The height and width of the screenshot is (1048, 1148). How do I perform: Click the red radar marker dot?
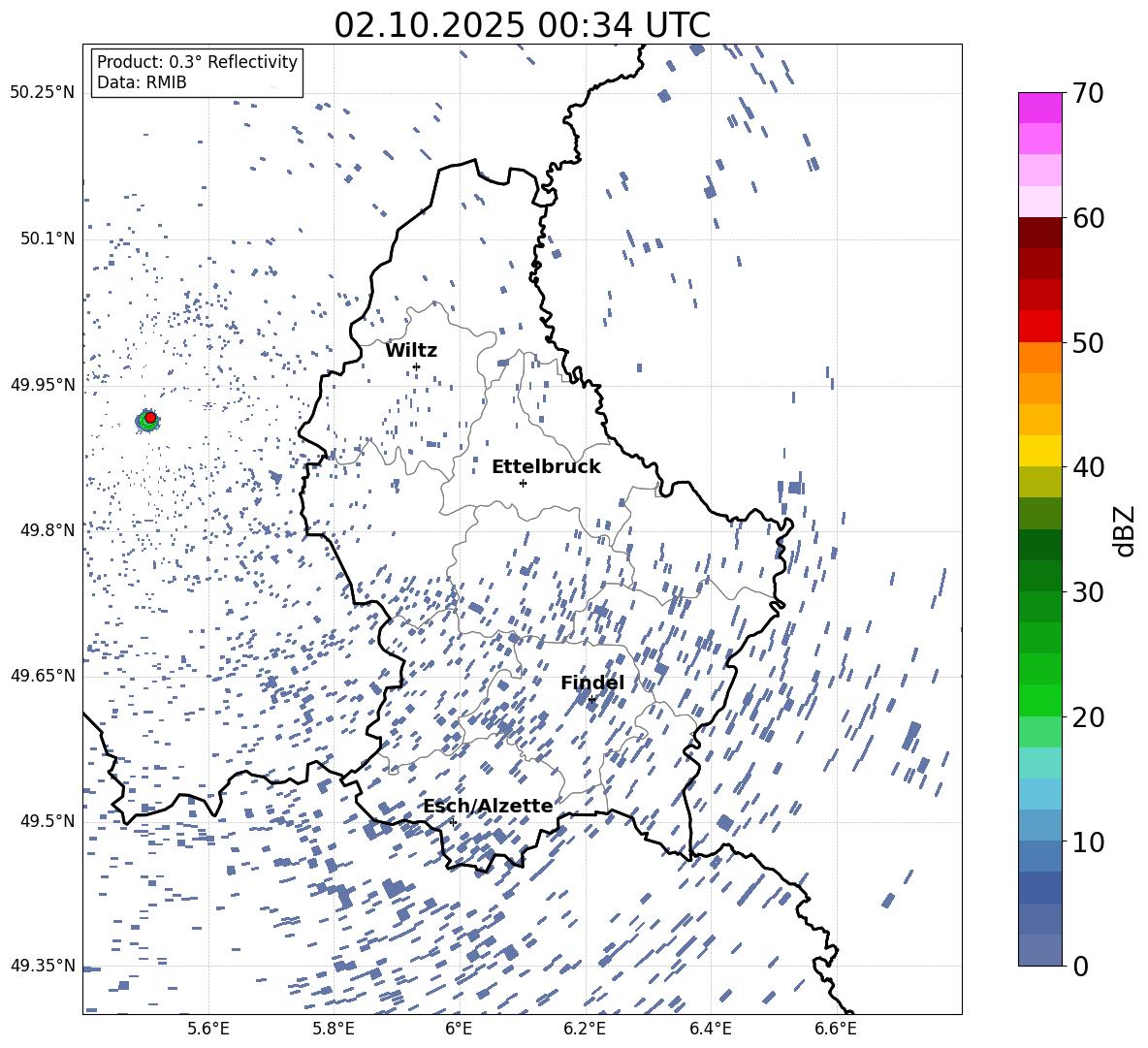pyautogui.click(x=150, y=418)
